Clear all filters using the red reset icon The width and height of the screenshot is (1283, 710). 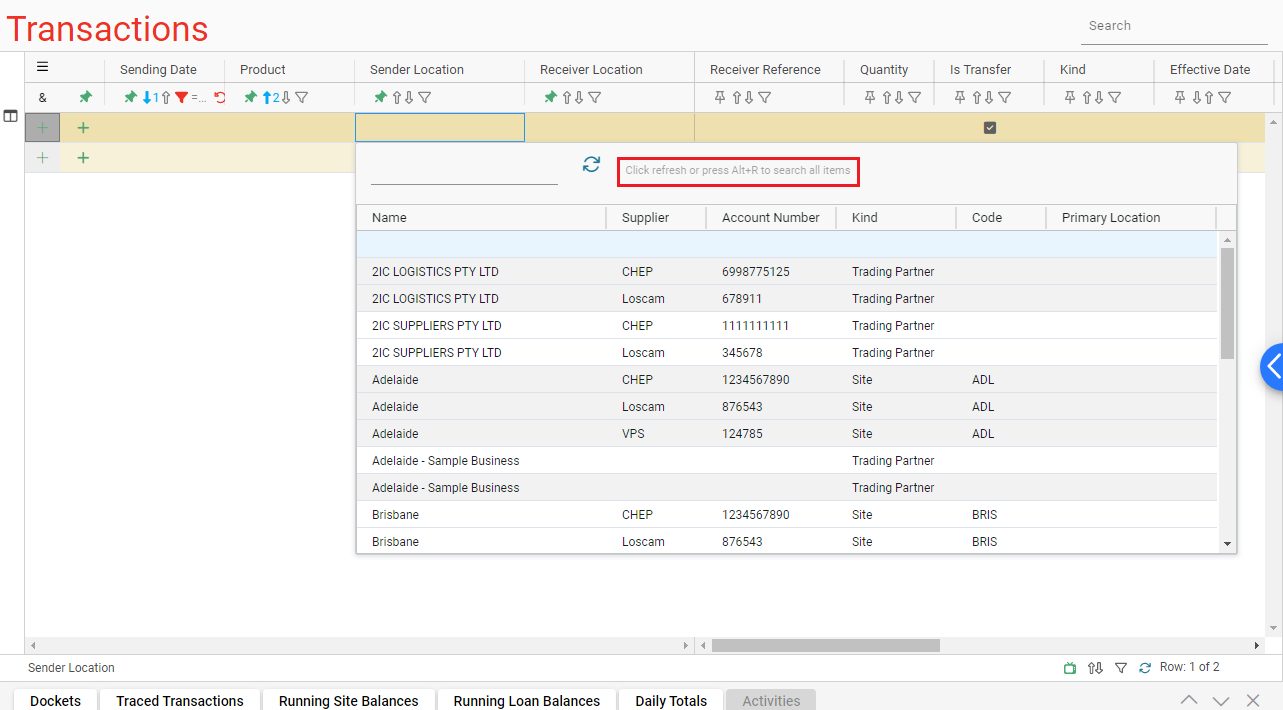(219, 97)
